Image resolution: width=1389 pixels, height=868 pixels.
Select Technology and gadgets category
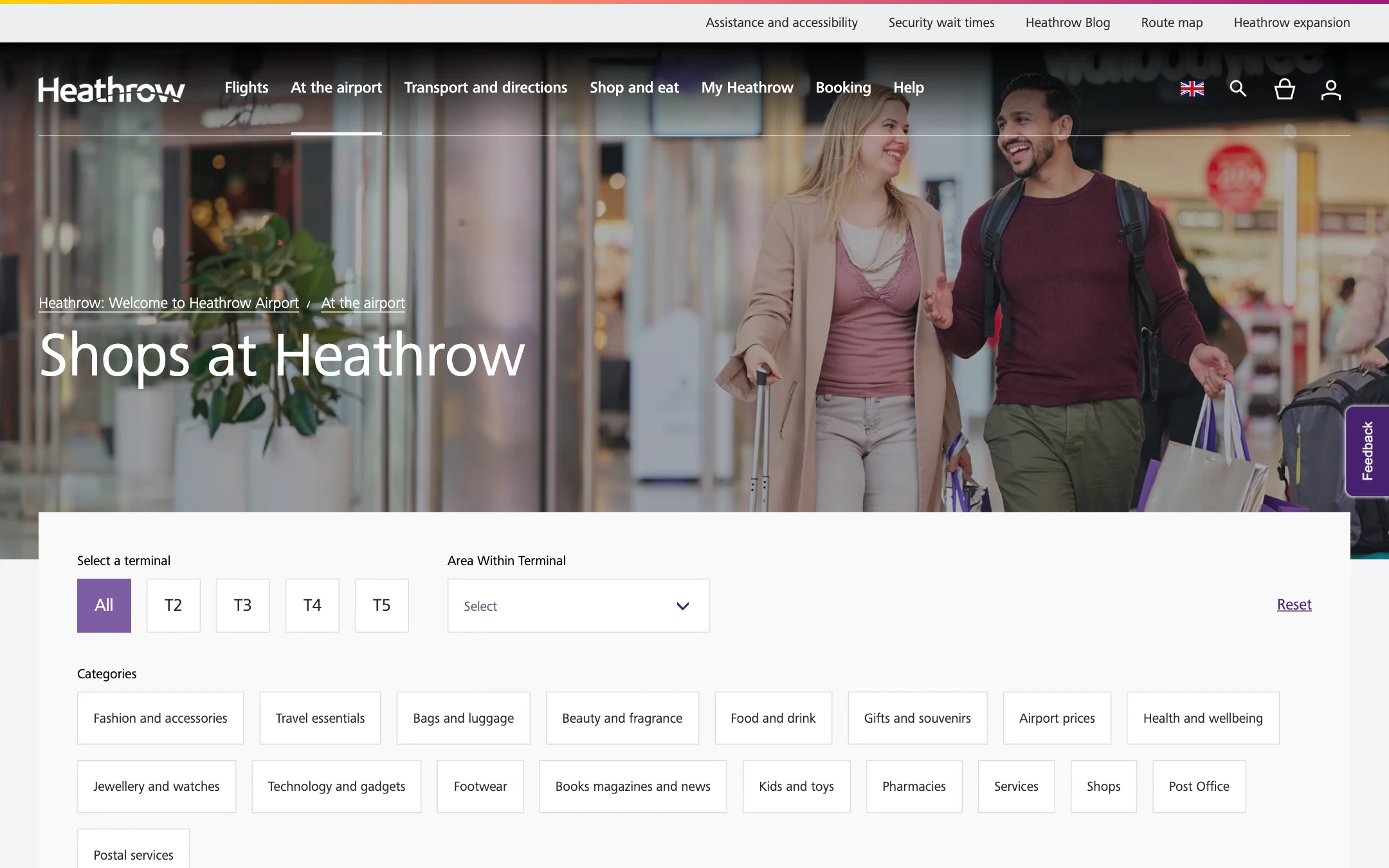[336, 786]
